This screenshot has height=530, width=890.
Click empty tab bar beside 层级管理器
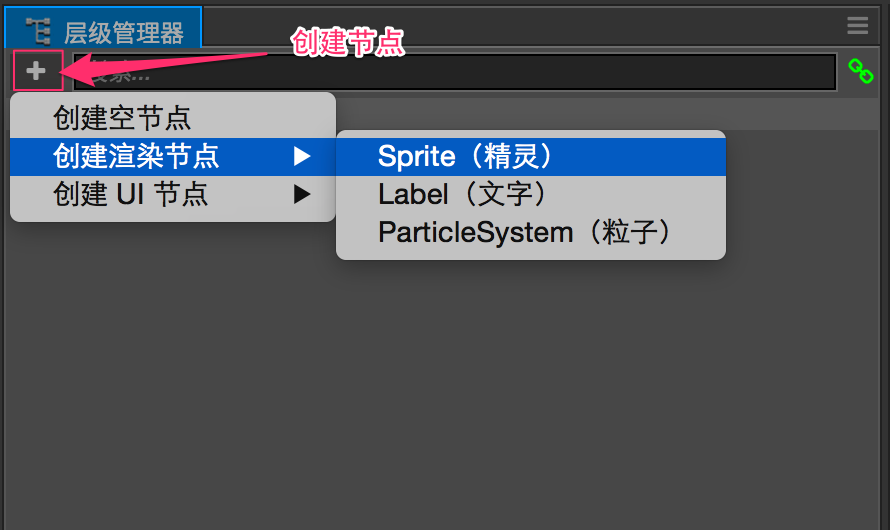[x=522, y=26]
